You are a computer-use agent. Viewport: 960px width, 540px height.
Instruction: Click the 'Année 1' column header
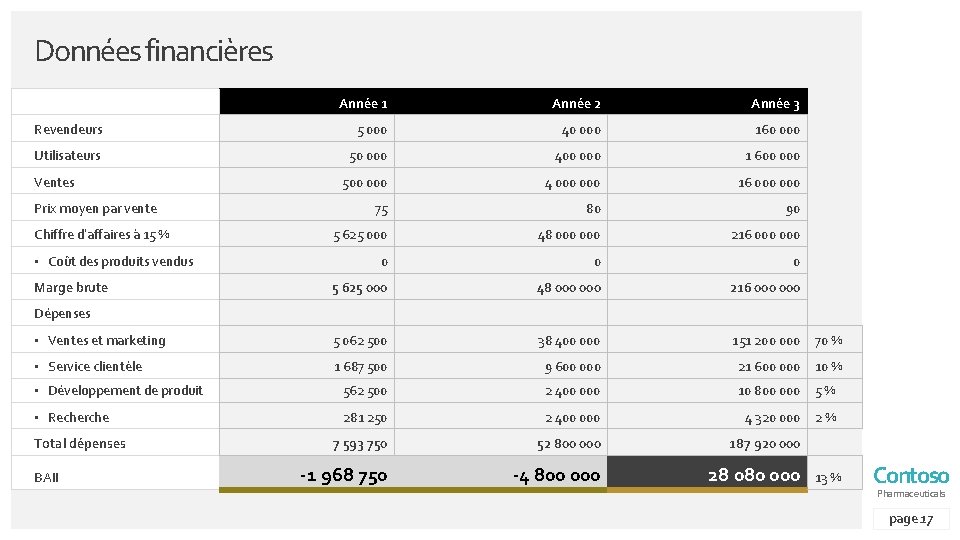[x=363, y=103]
